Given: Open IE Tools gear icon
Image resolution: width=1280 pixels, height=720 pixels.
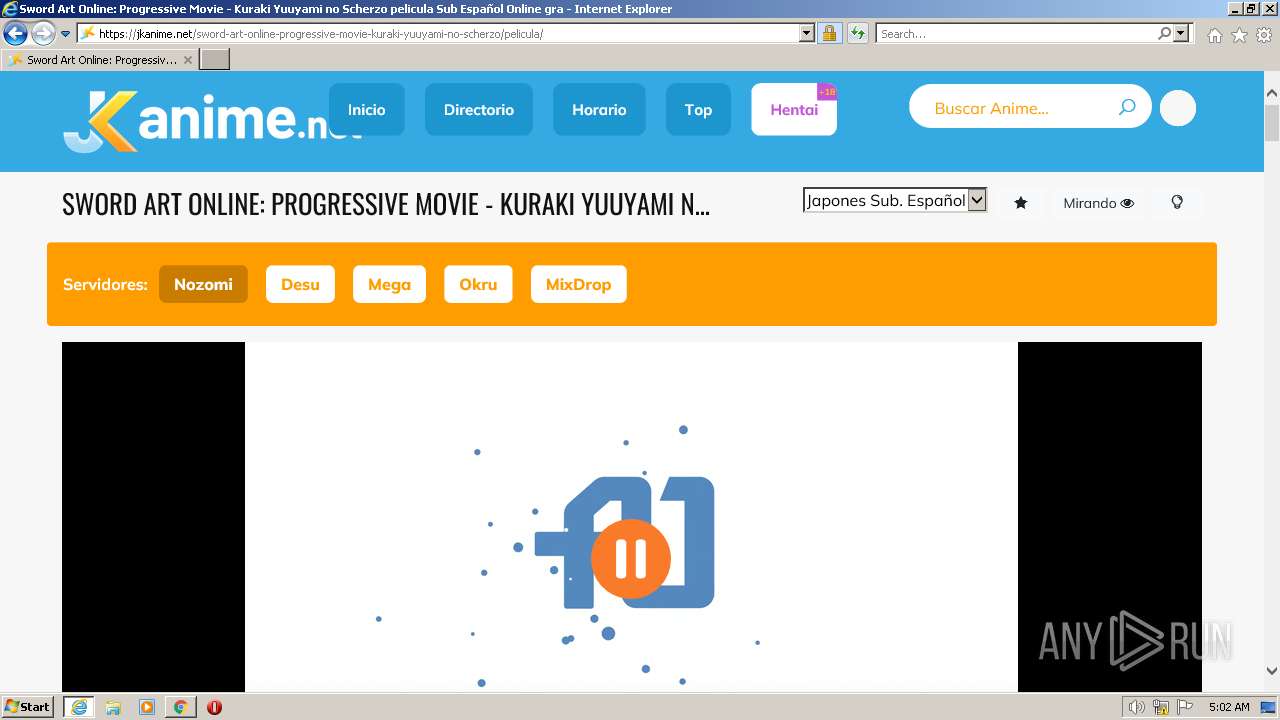Looking at the screenshot, I should pyautogui.click(x=1264, y=35).
